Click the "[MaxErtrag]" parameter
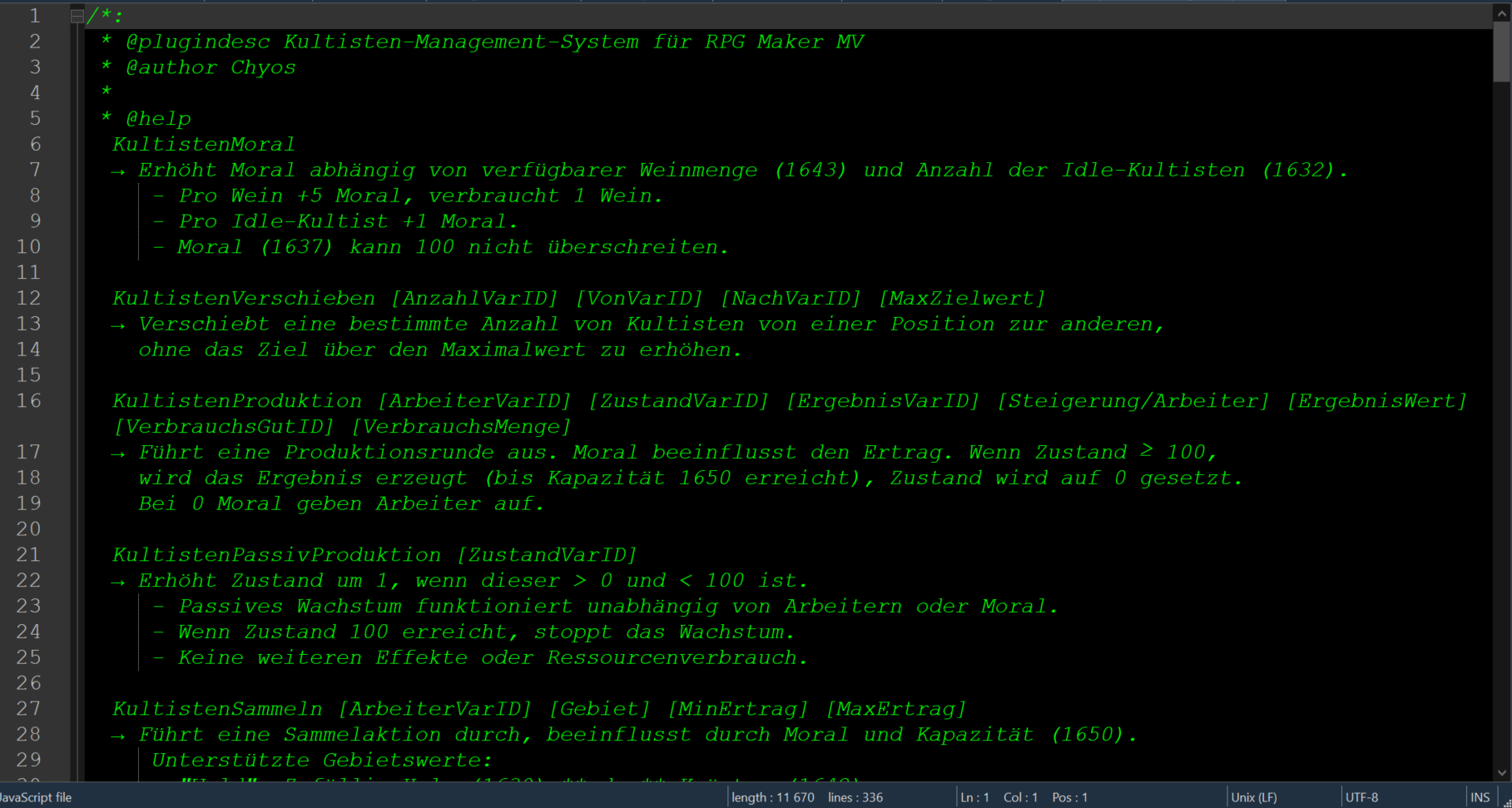 click(895, 708)
